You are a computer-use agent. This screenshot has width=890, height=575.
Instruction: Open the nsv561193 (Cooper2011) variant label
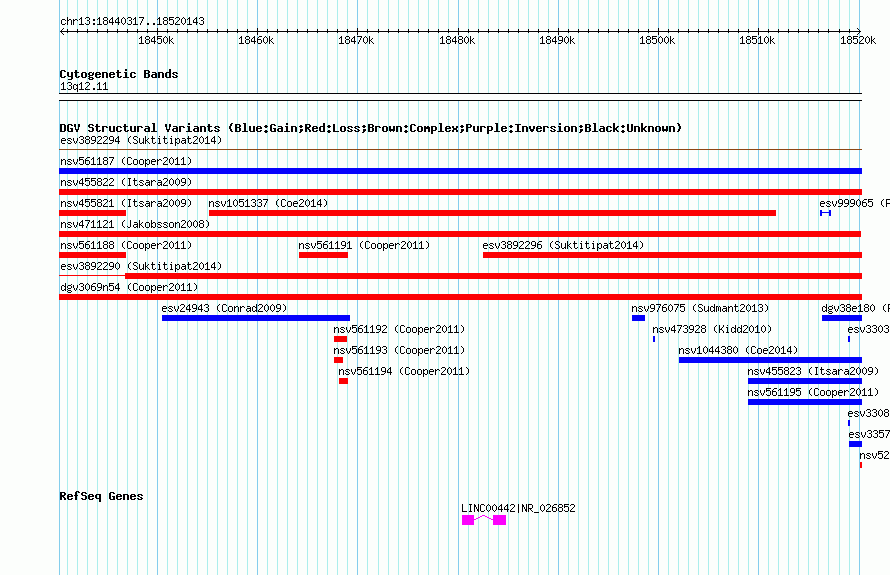[399, 350]
